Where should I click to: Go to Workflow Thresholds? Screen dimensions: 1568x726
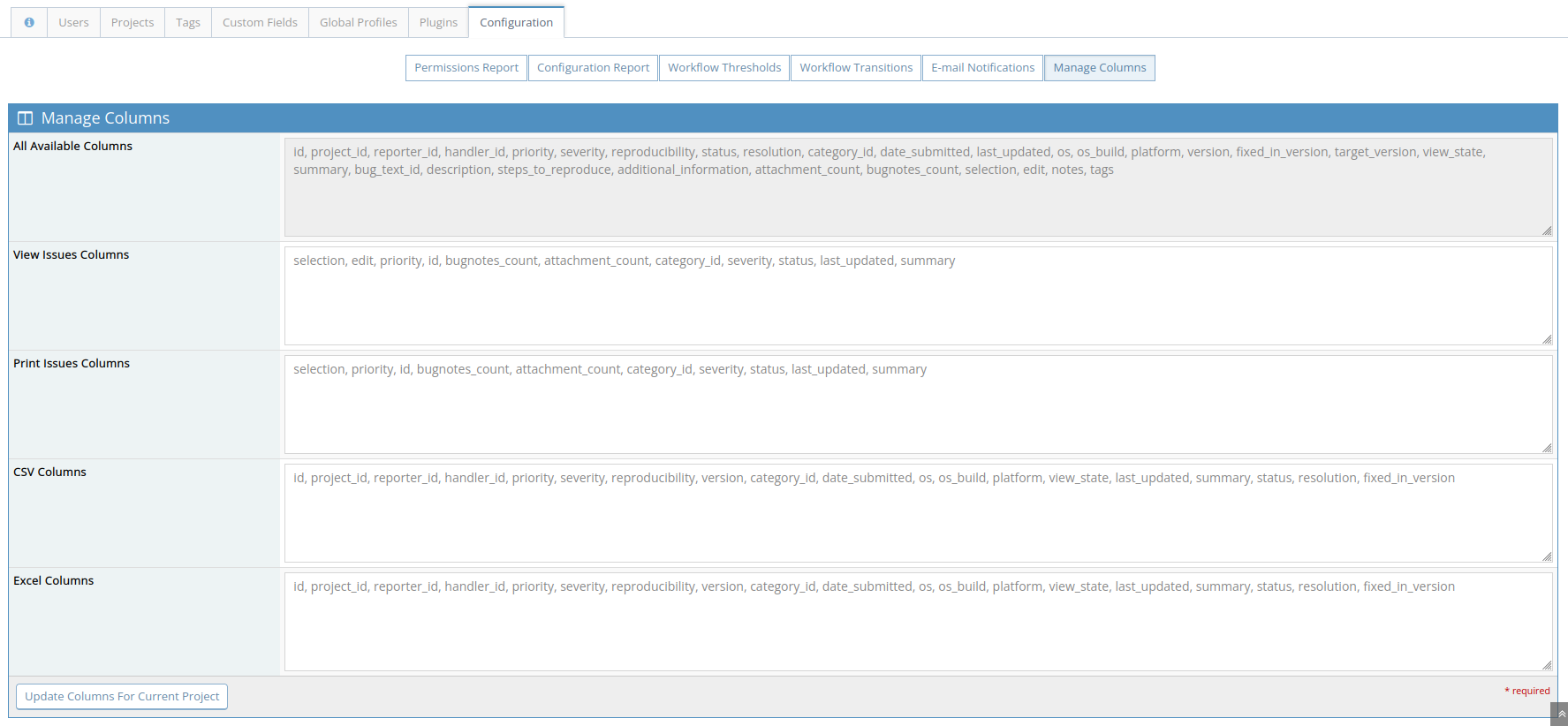724,68
